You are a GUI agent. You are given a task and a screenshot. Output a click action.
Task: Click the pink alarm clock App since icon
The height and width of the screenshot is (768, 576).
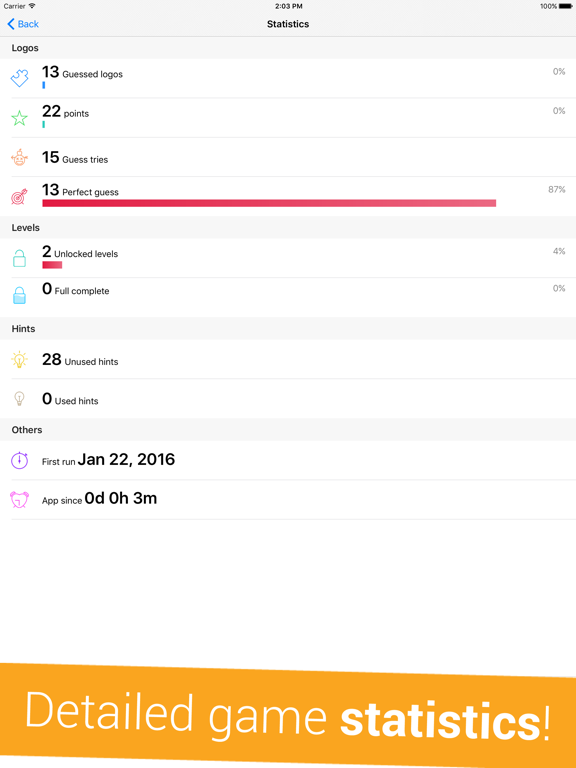(x=19, y=500)
